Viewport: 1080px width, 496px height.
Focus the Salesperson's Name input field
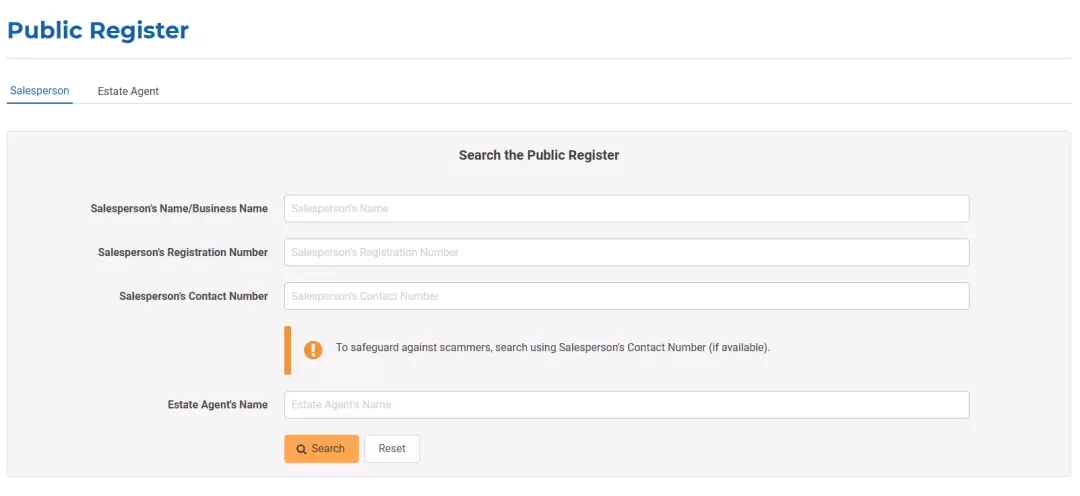point(627,209)
